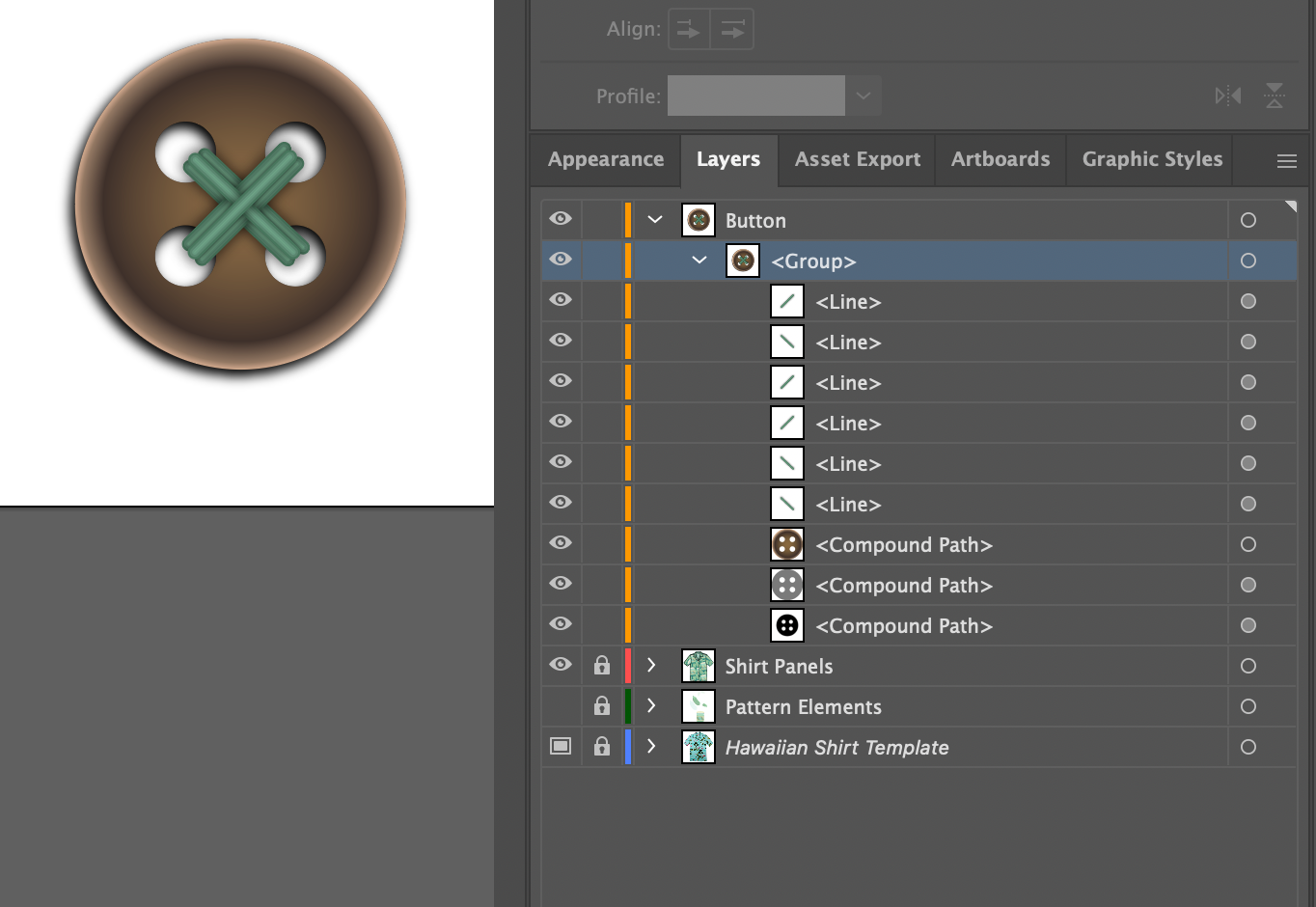Hide the black <Compound Path> with its eye

[x=561, y=624]
